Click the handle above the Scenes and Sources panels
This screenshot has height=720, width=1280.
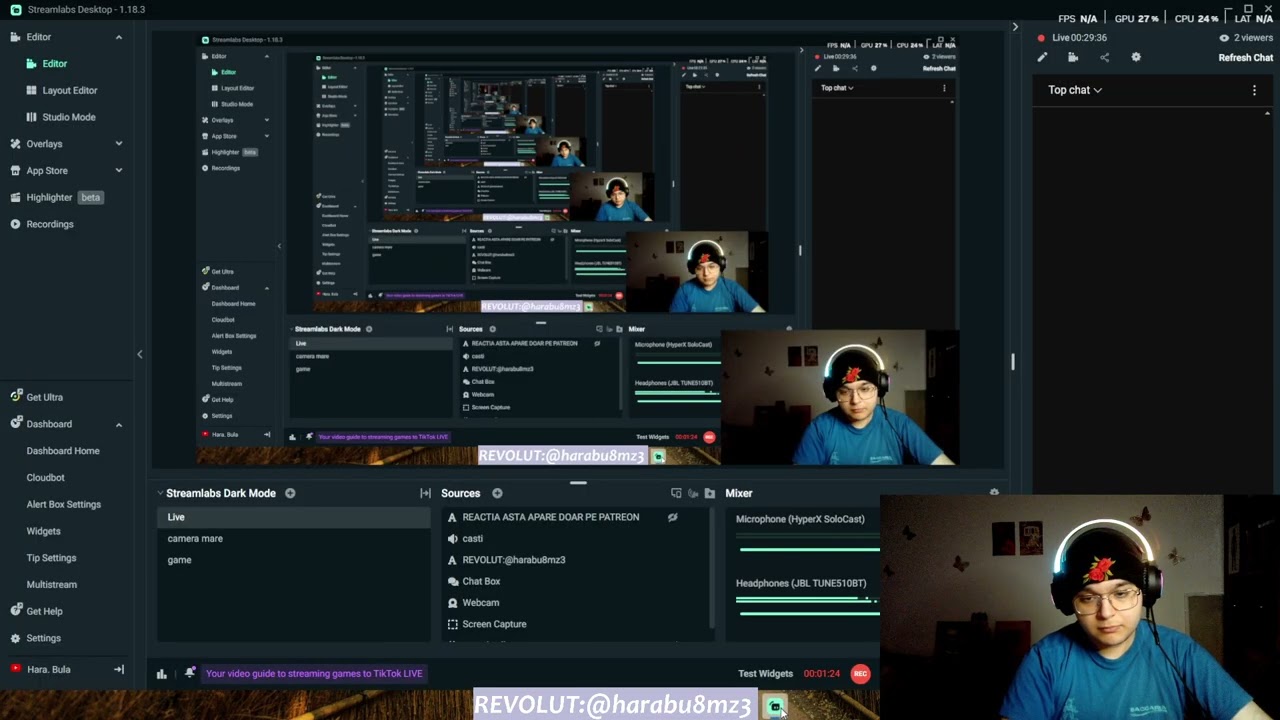578,482
